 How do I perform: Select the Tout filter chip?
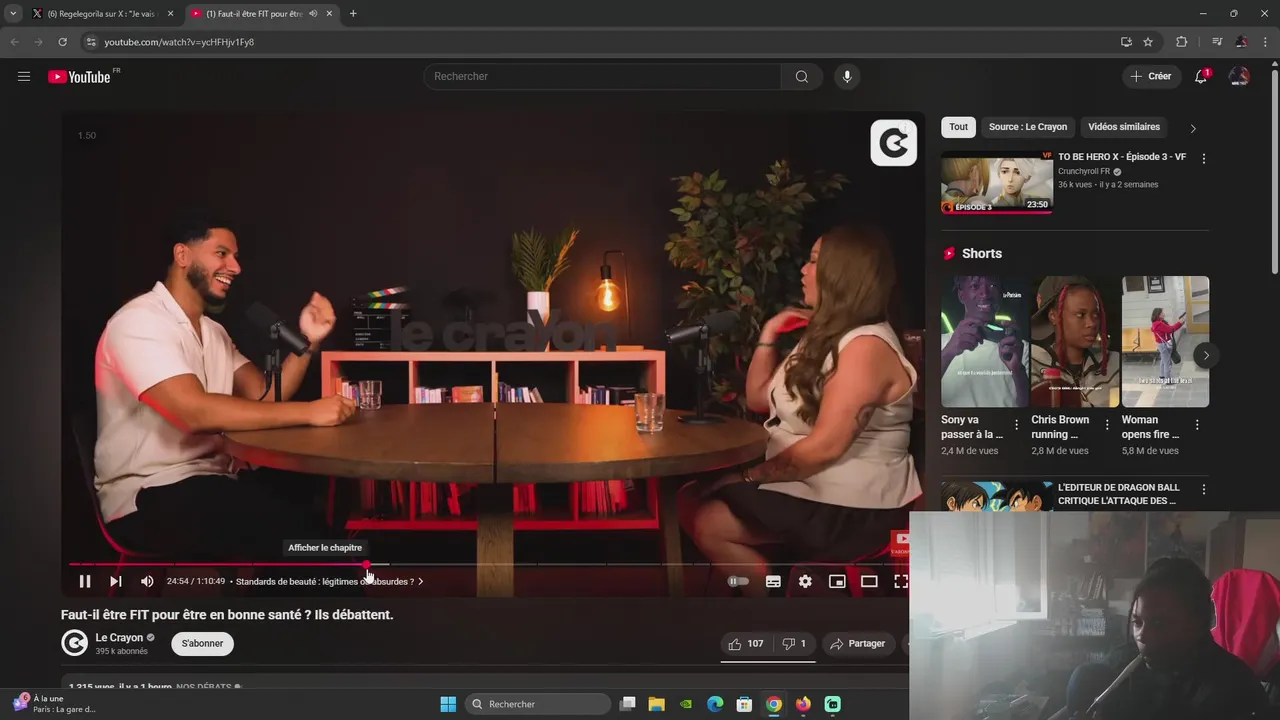pos(958,127)
